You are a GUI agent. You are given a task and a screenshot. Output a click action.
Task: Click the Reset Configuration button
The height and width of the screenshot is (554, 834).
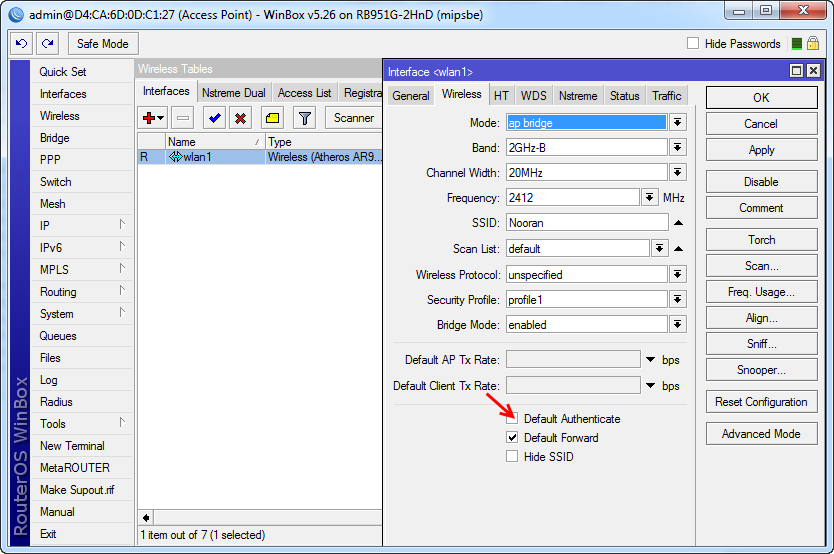(761, 402)
